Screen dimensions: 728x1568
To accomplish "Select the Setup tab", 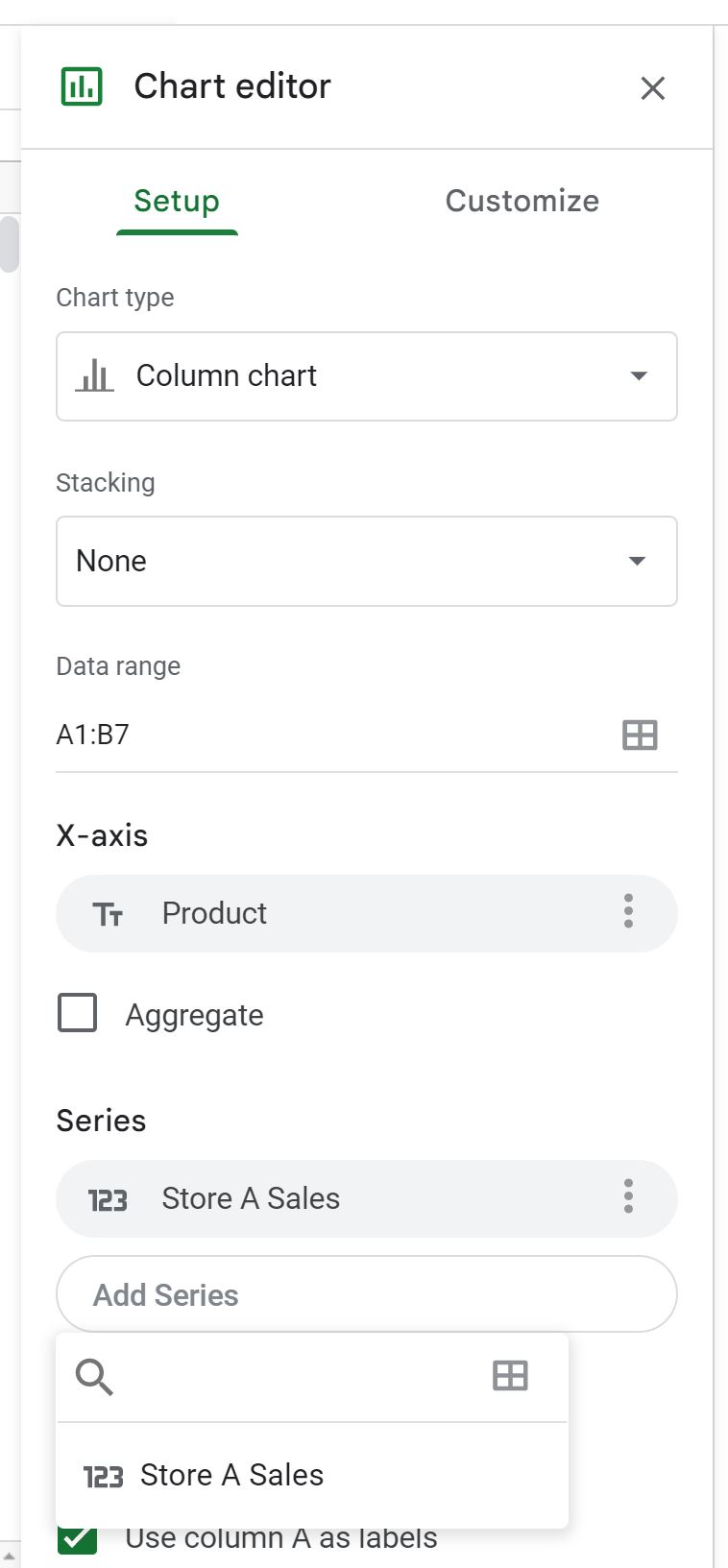I will (177, 201).
